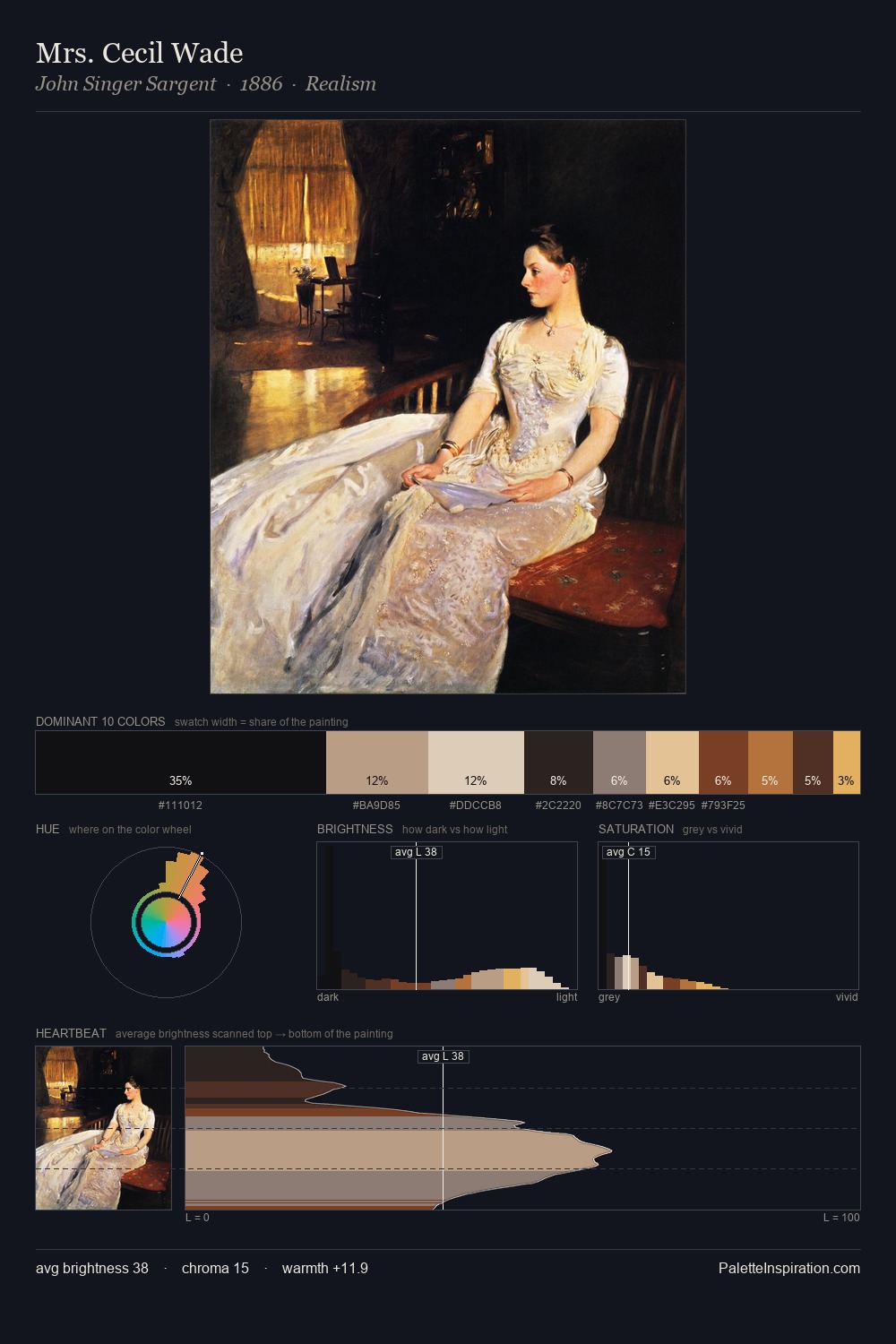
Task: Select the 6% rust swatch #793F25
Action: pos(723,762)
